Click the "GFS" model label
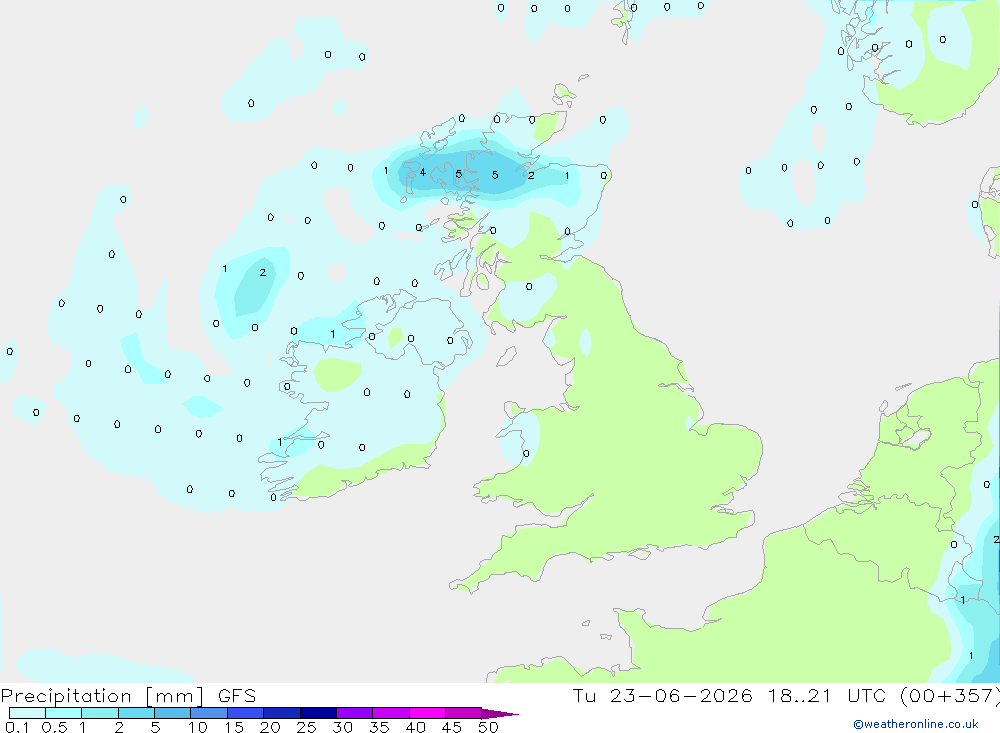 (x=237, y=696)
